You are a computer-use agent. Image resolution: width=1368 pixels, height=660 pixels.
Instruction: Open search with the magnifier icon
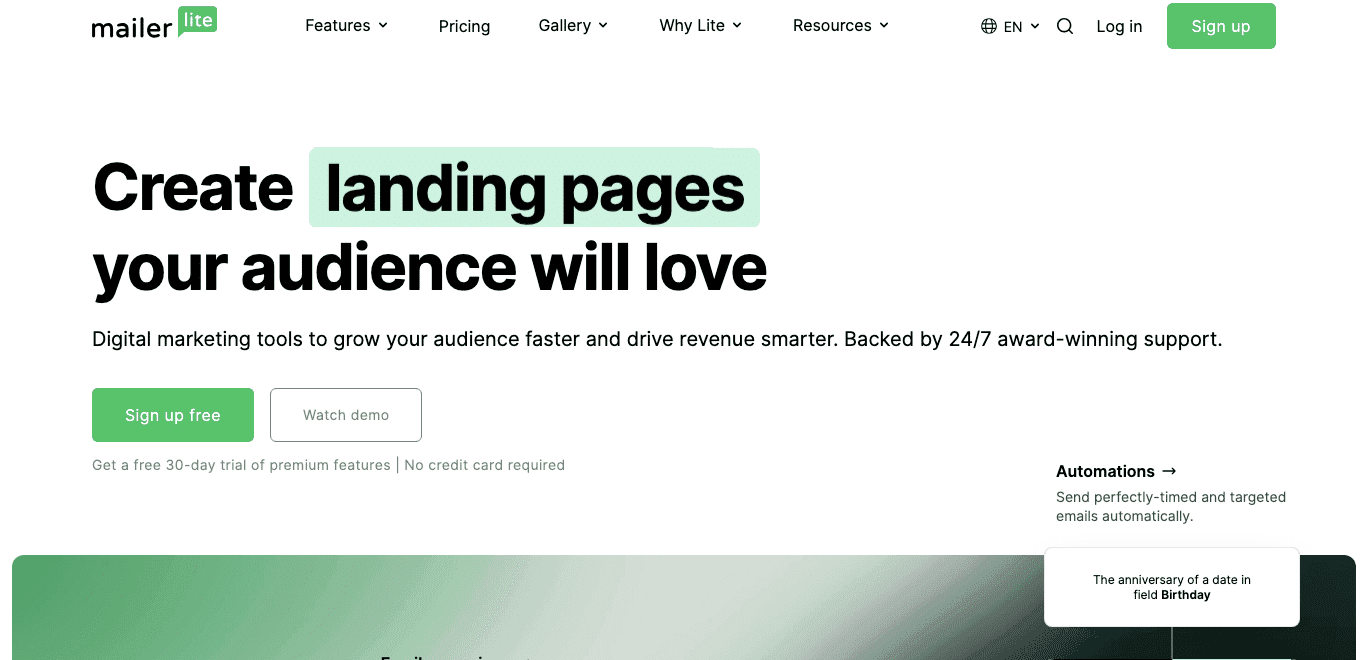tap(1065, 27)
